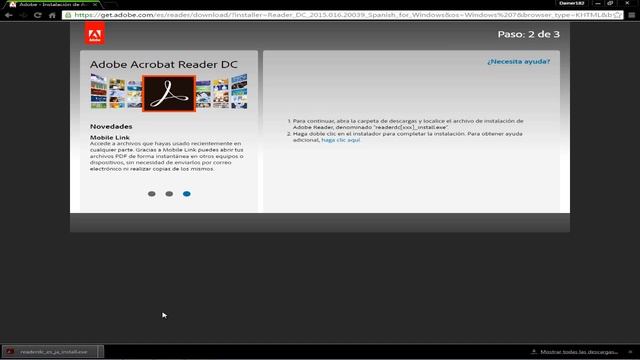
Task: Close the downloads bar
Action: pos(630,352)
